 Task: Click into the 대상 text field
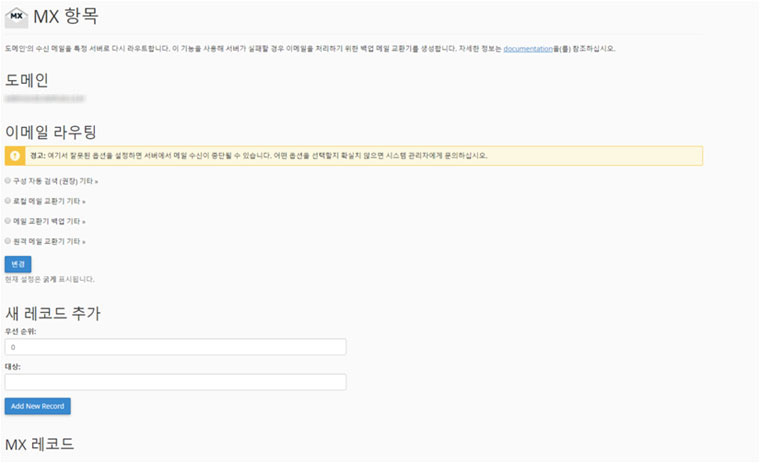pos(175,382)
